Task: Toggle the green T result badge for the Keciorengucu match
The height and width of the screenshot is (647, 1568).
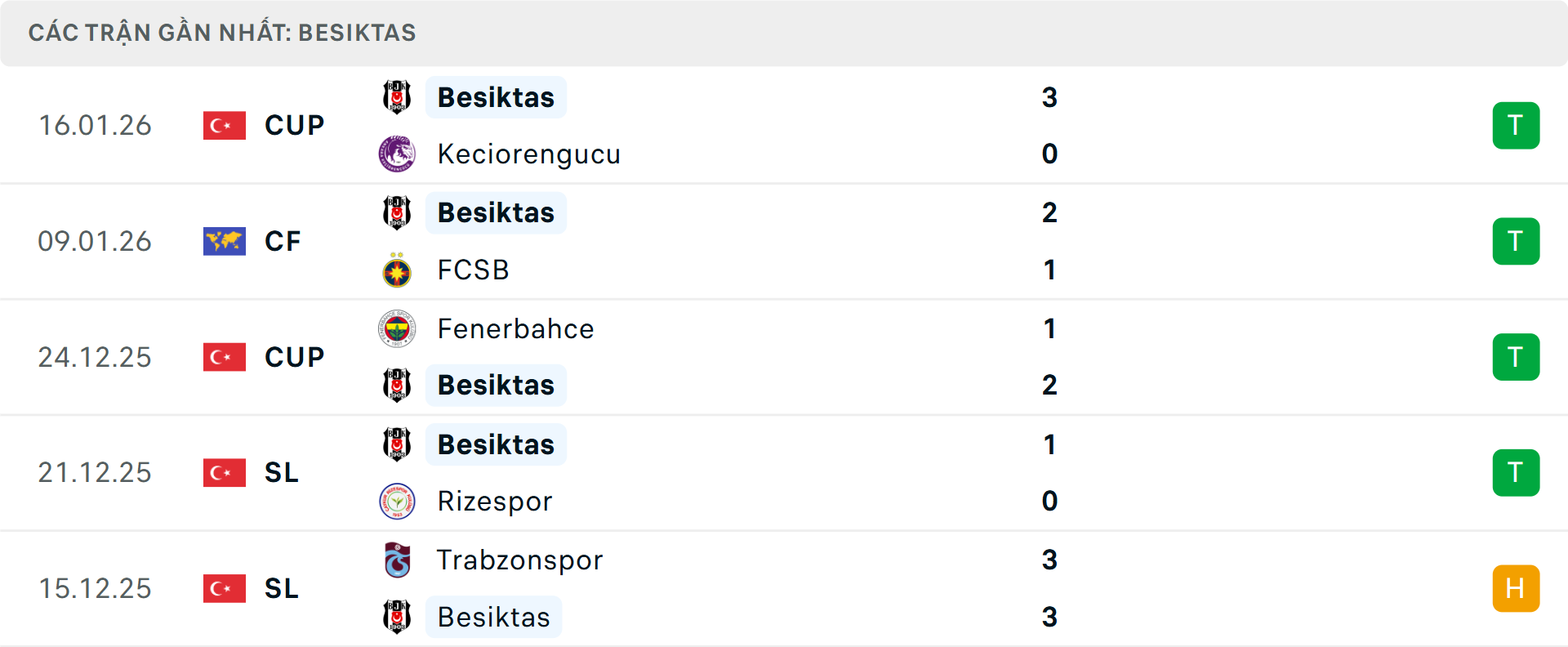Action: [1517, 125]
